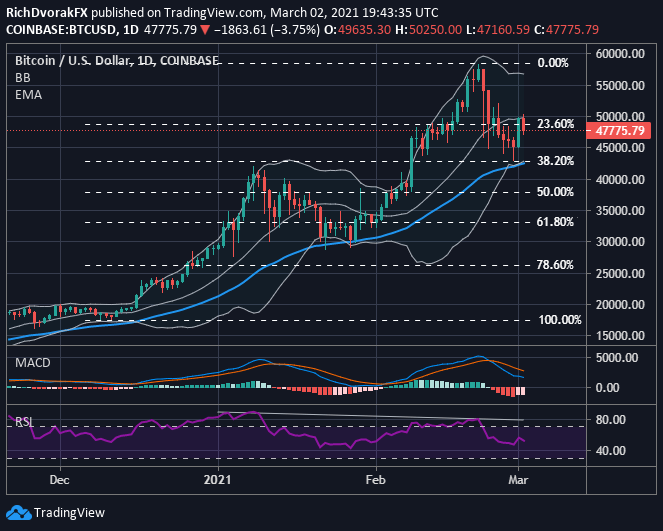This screenshot has height=531, width=663.
Task: Click the Dec date axis label
Action: tap(59, 480)
